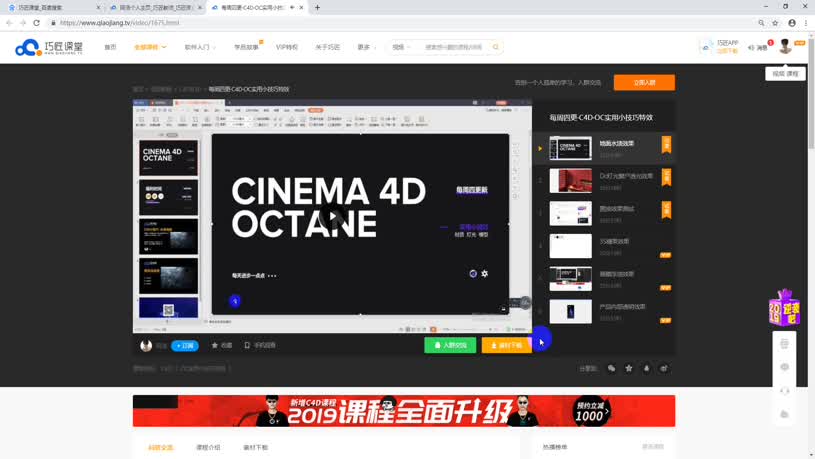This screenshot has height=459, width=815.
Task: Open the 学员故事 menu item
Action: (x=246, y=47)
